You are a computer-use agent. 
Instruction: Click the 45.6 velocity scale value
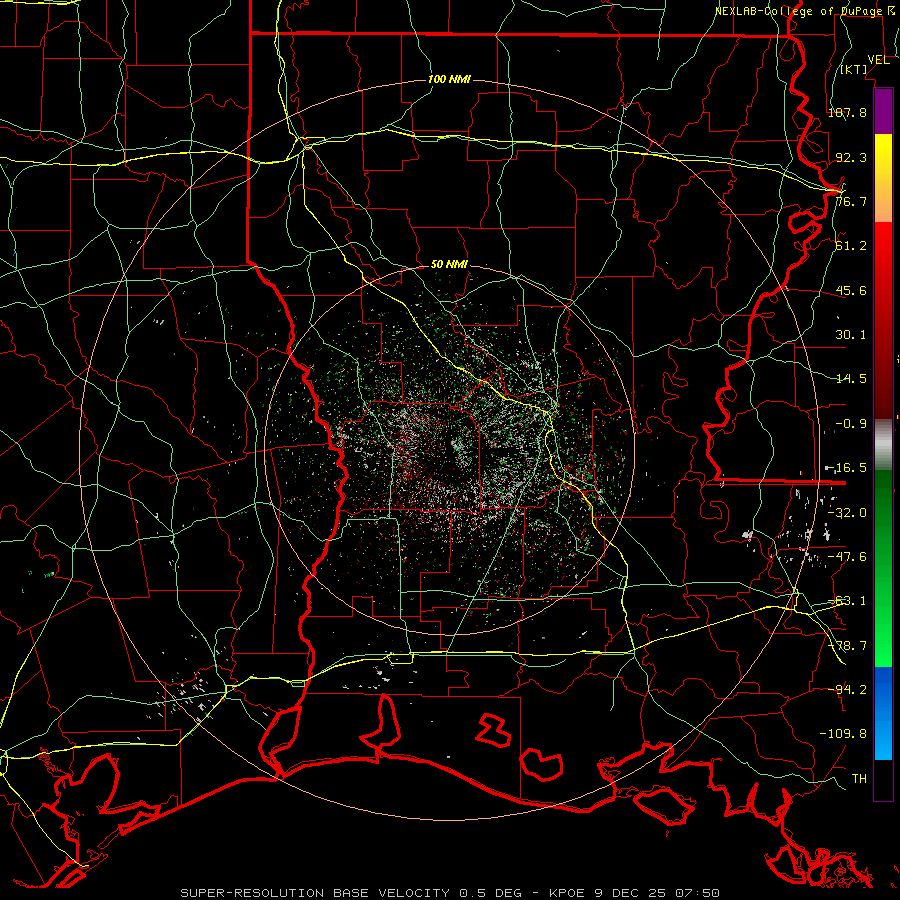click(x=851, y=290)
